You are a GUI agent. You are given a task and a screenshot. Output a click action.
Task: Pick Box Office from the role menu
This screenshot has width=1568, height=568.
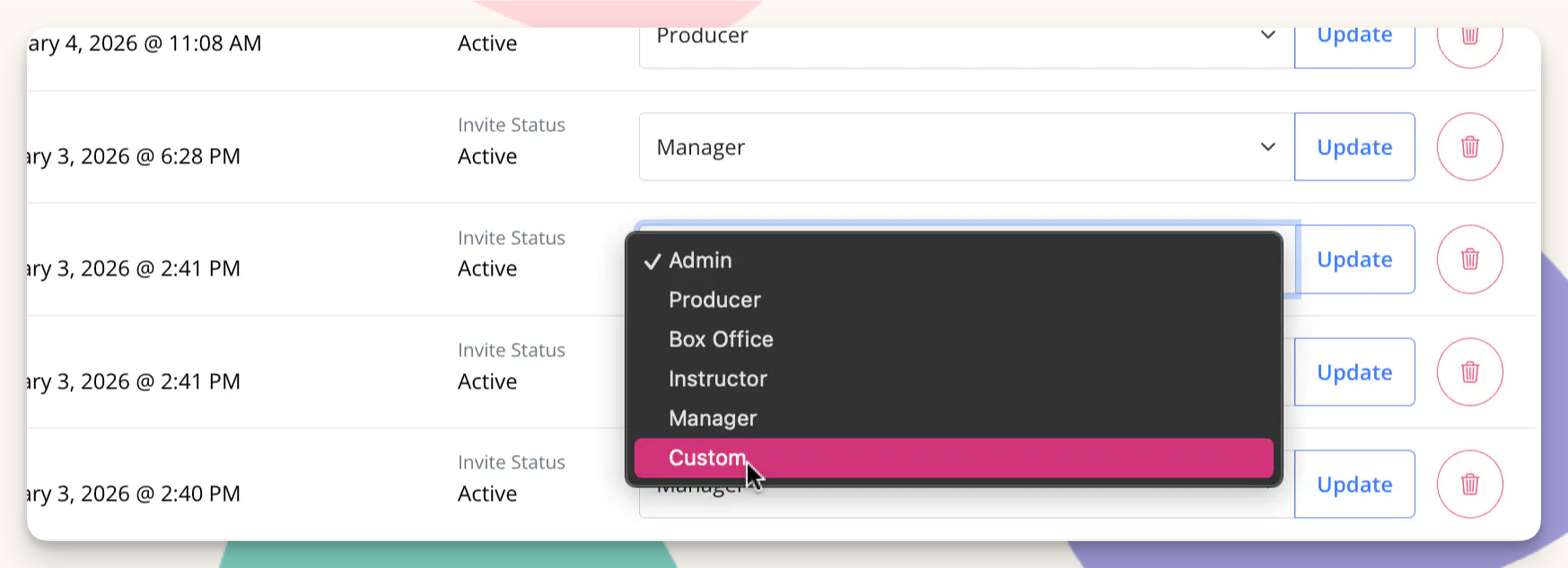721,339
